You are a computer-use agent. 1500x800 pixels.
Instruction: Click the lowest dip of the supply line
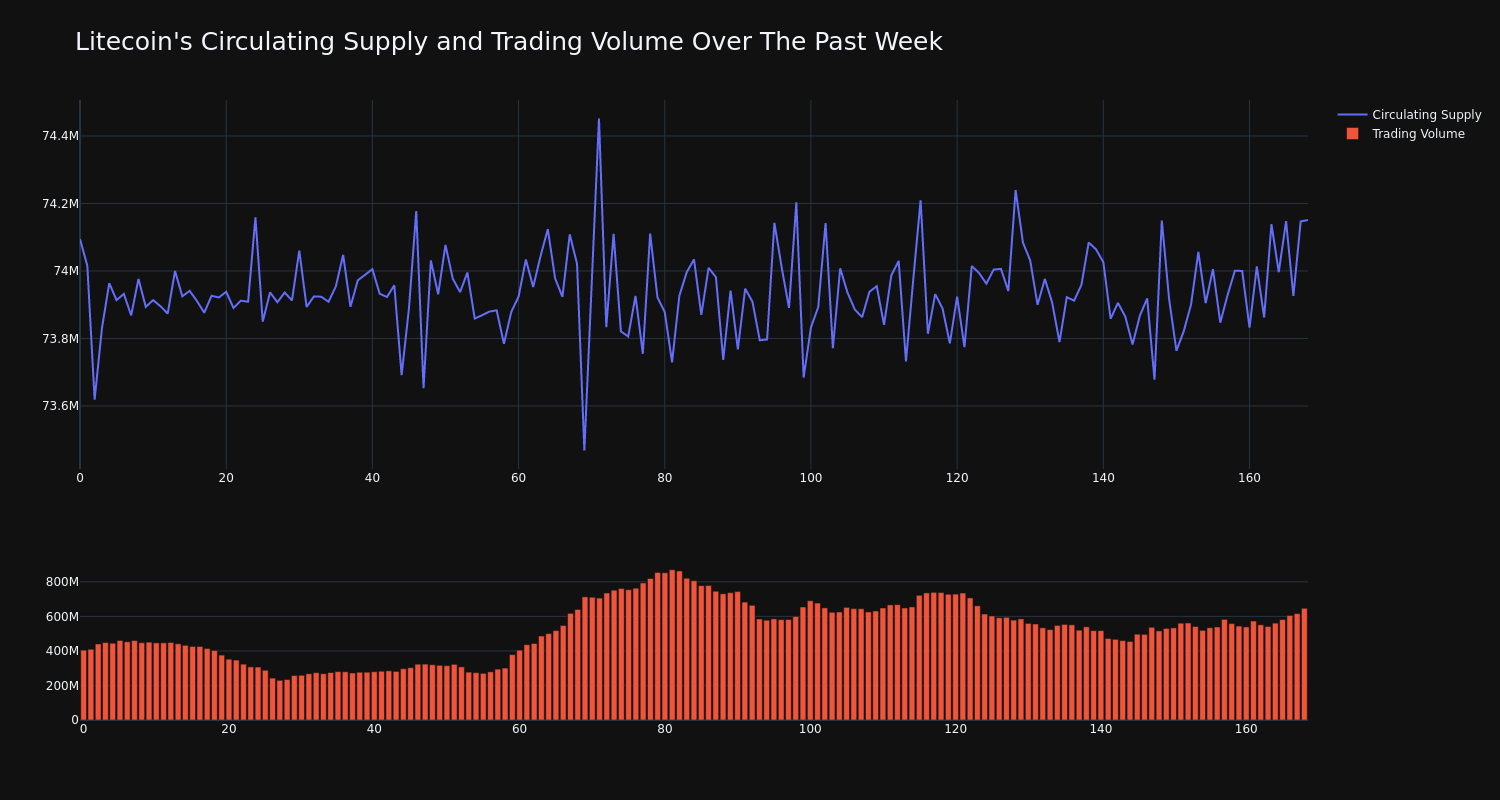[x=585, y=449]
